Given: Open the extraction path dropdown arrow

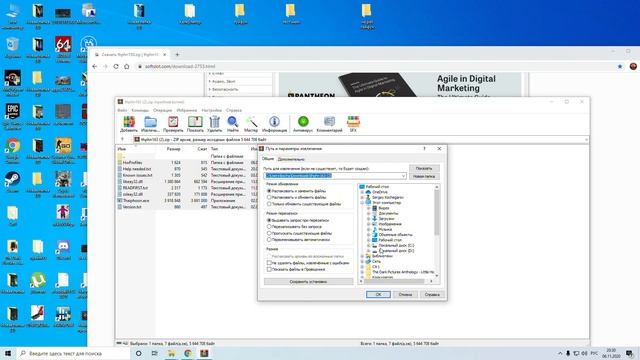Looking at the screenshot, I should (x=403, y=176).
